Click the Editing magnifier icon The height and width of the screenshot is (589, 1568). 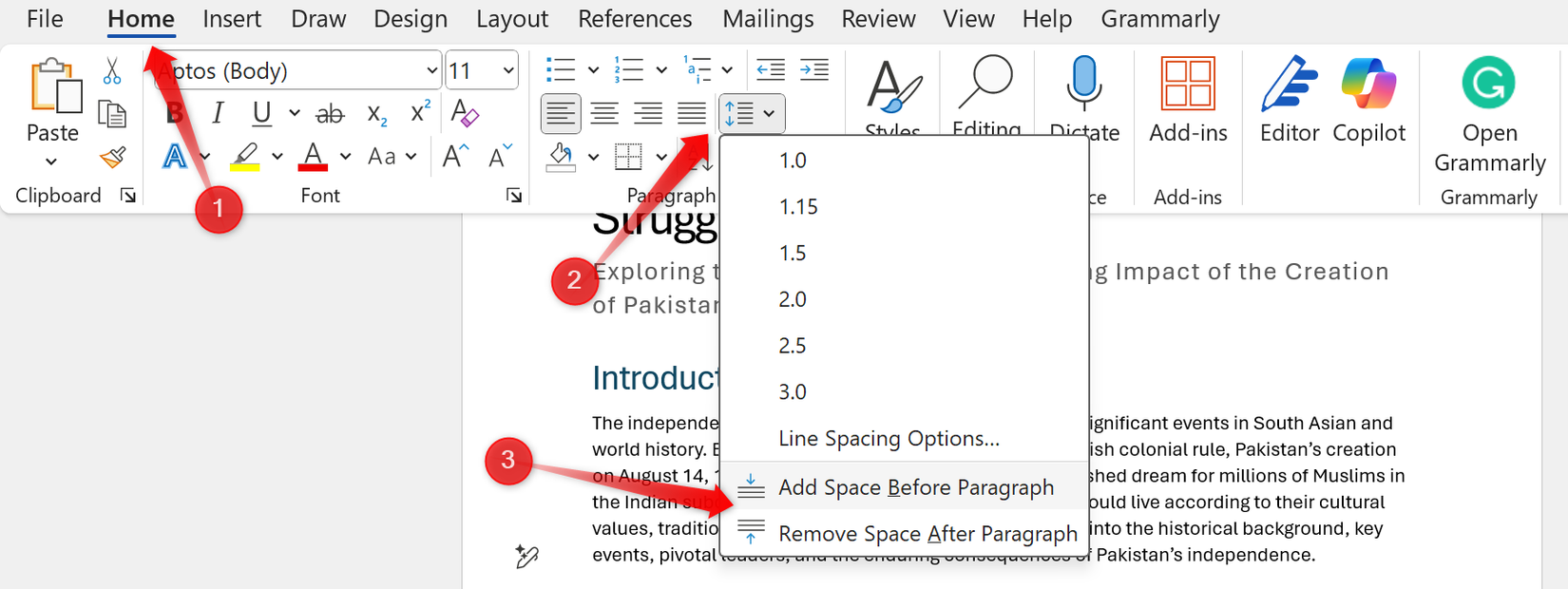[x=985, y=84]
